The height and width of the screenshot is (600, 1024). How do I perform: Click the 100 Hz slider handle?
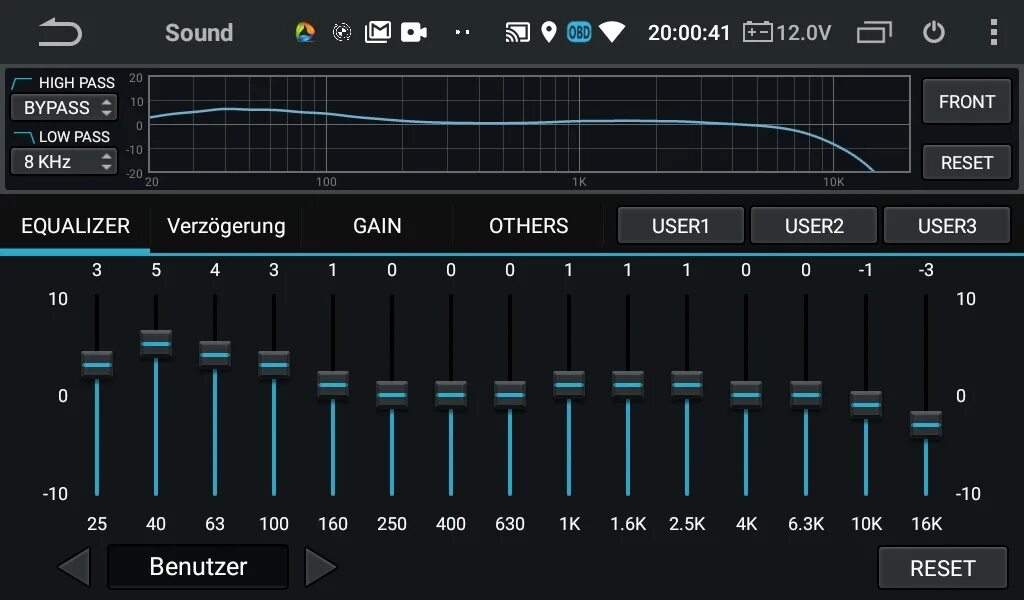274,364
